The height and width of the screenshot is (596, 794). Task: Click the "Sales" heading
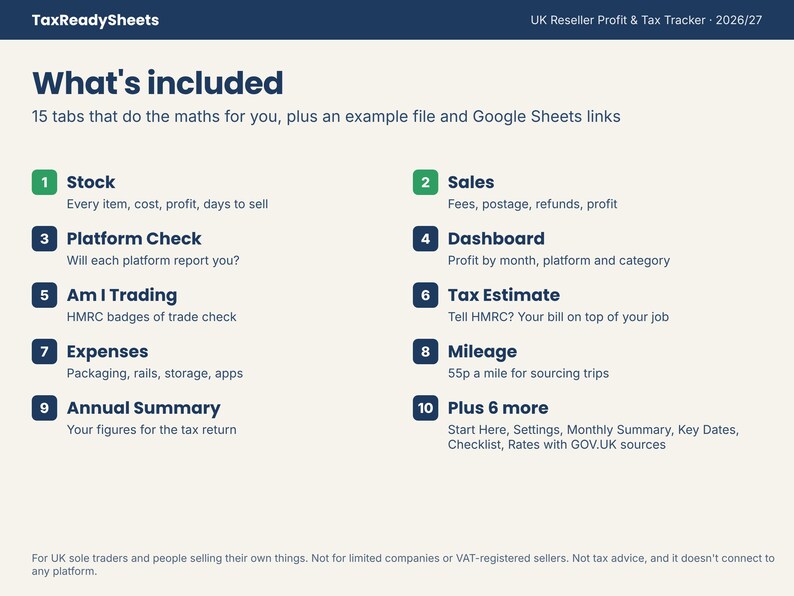[x=471, y=182]
